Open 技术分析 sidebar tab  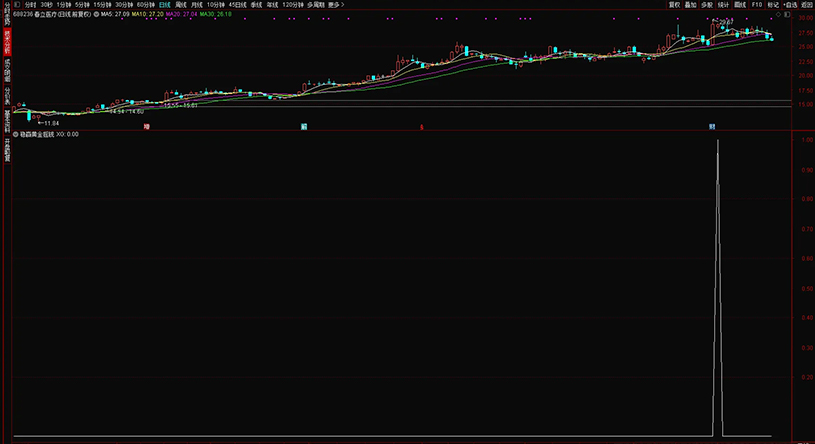[x=7, y=42]
